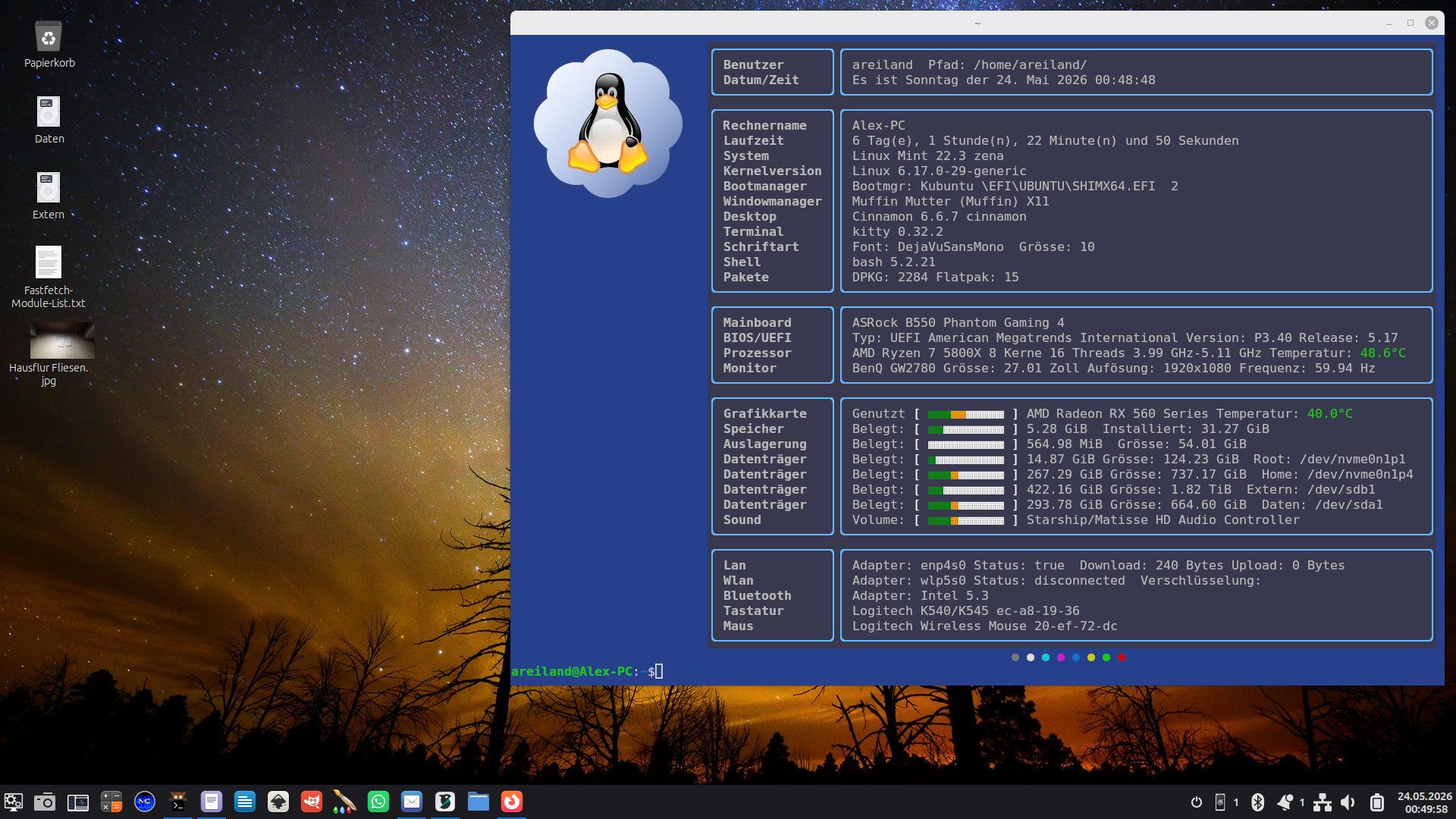Select the Fastfetch-Module-List.txt desktop file
Image resolution: width=1456 pixels, height=819 pixels.
click(x=49, y=262)
